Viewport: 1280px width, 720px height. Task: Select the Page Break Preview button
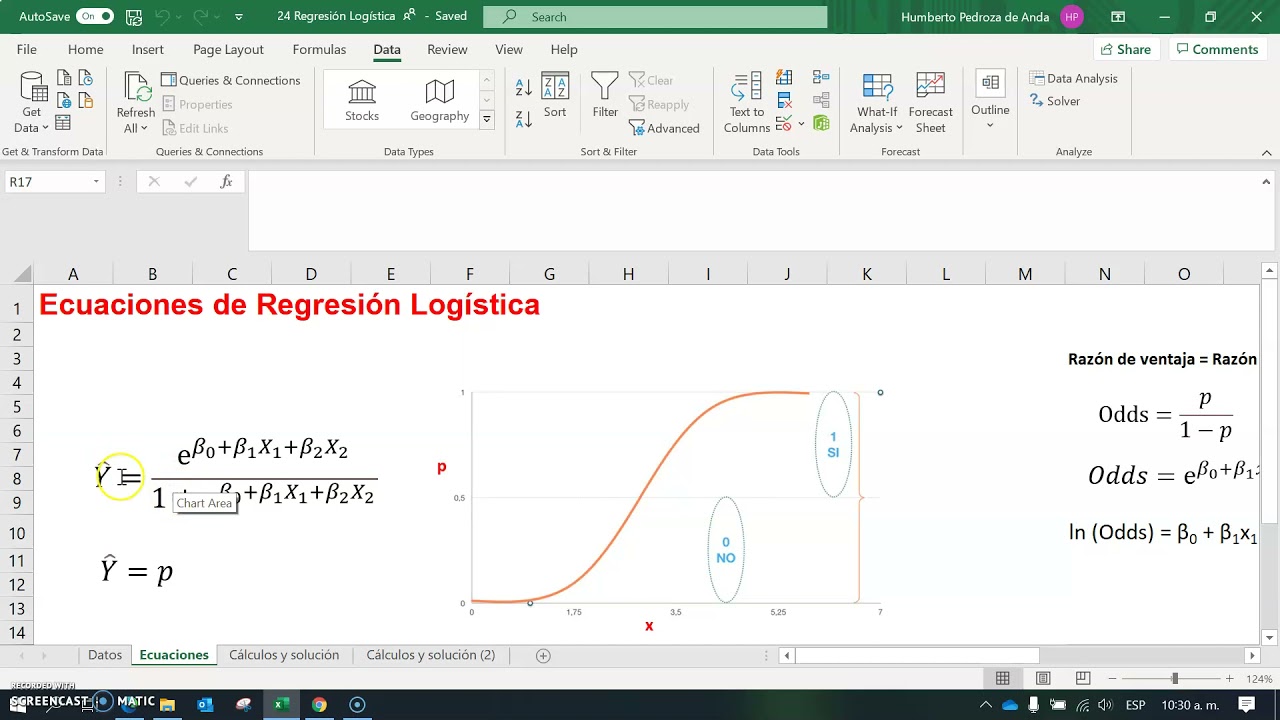(1082, 679)
